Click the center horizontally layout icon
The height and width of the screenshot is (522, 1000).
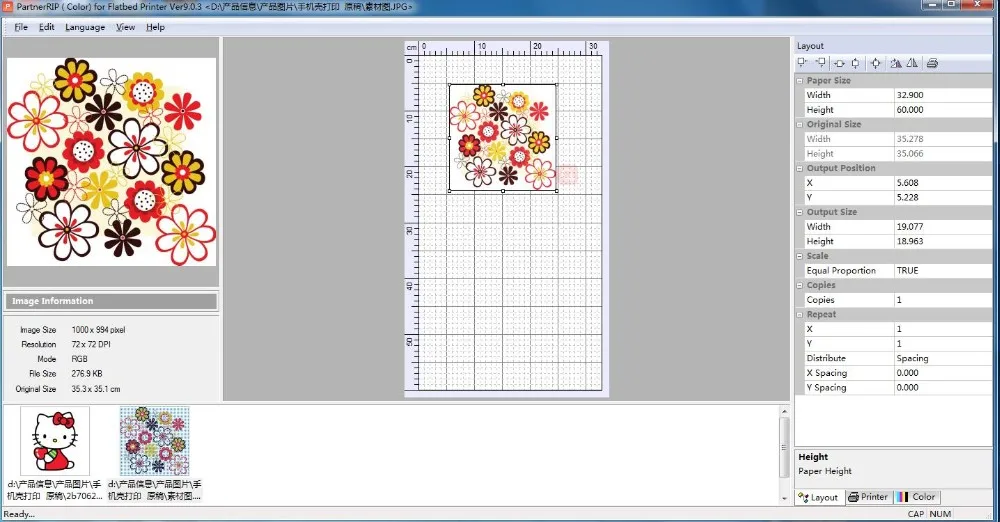coord(839,63)
